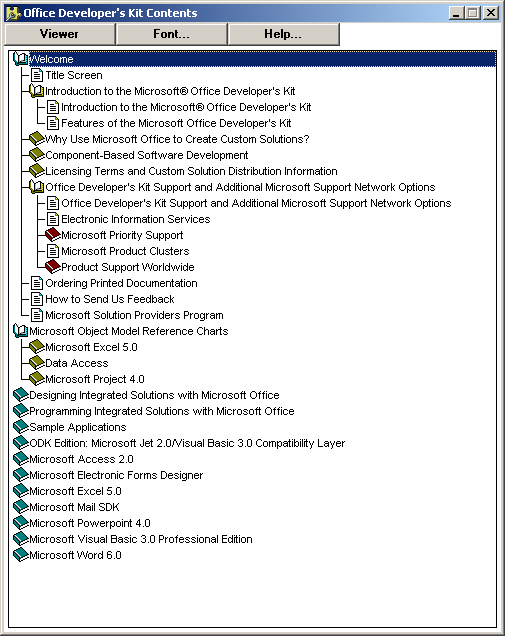Click the teal book icon for Microsoft Word 6.0

click(21, 554)
